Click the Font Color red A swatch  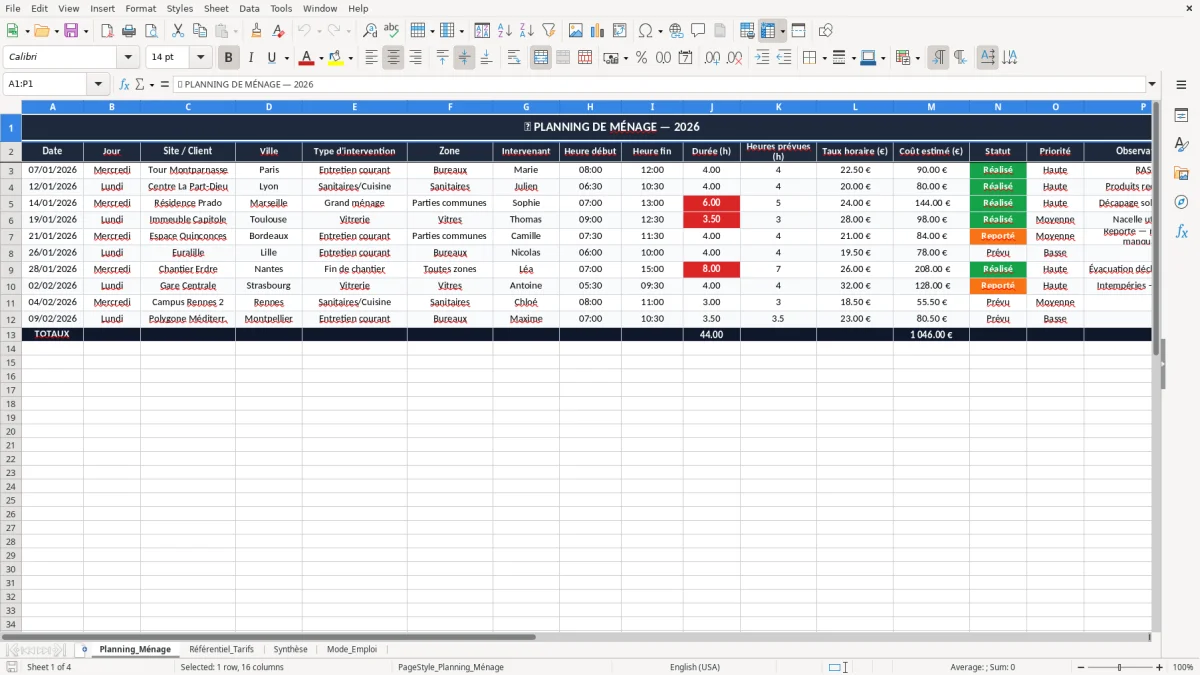(307, 58)
